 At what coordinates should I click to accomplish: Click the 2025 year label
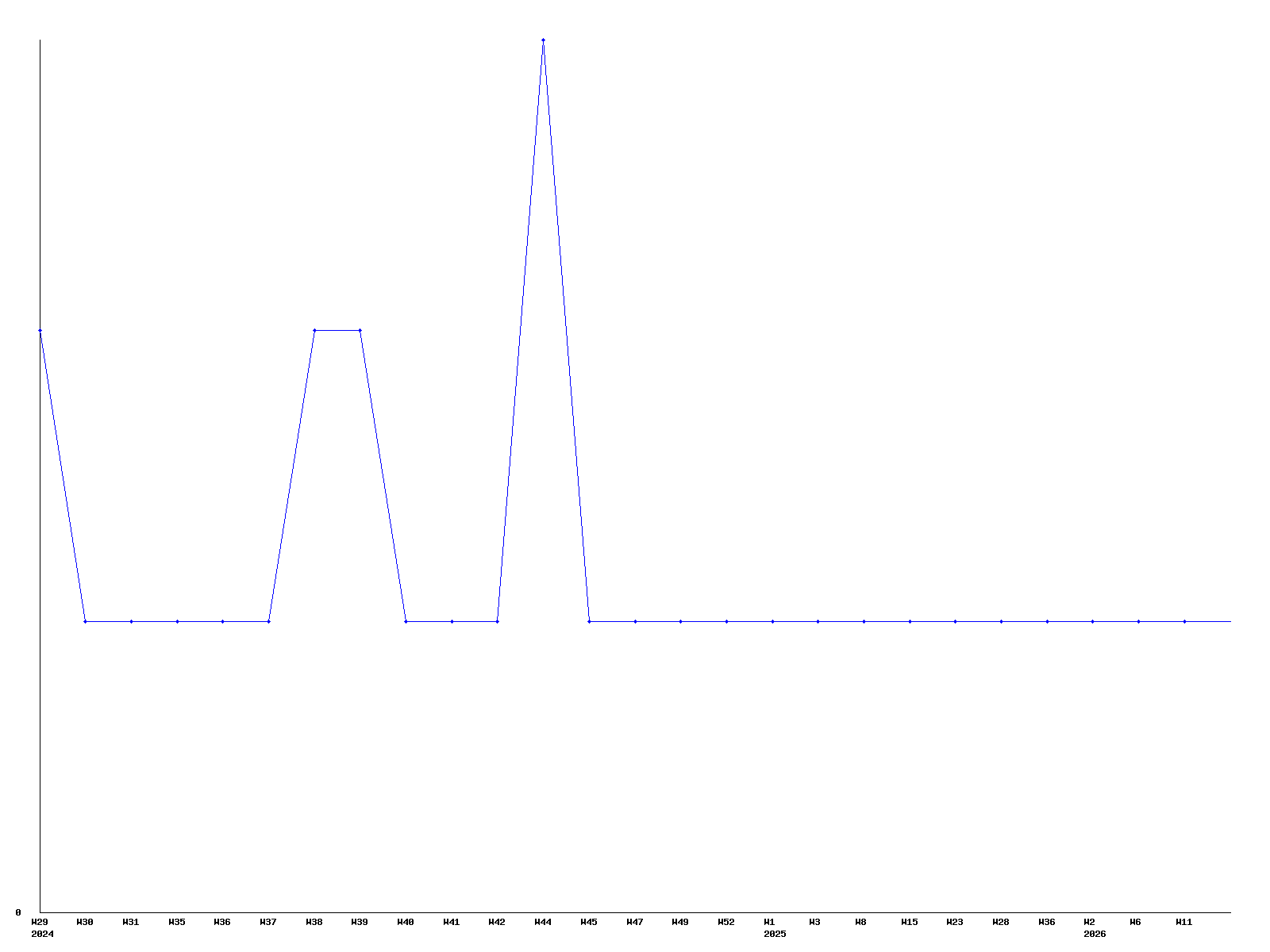click(775, 934)
